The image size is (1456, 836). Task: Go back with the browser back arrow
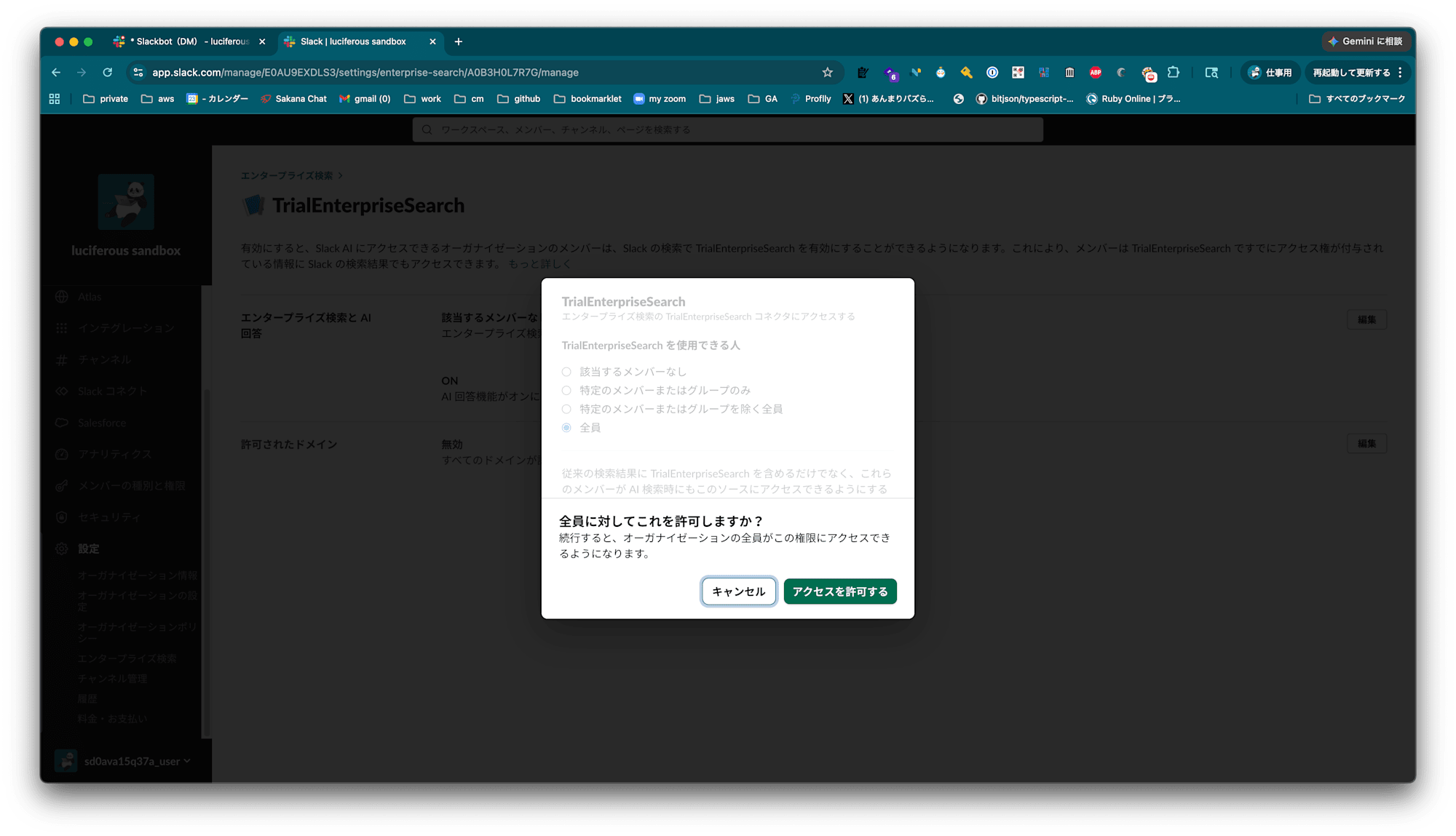click(x=56, y=72)
